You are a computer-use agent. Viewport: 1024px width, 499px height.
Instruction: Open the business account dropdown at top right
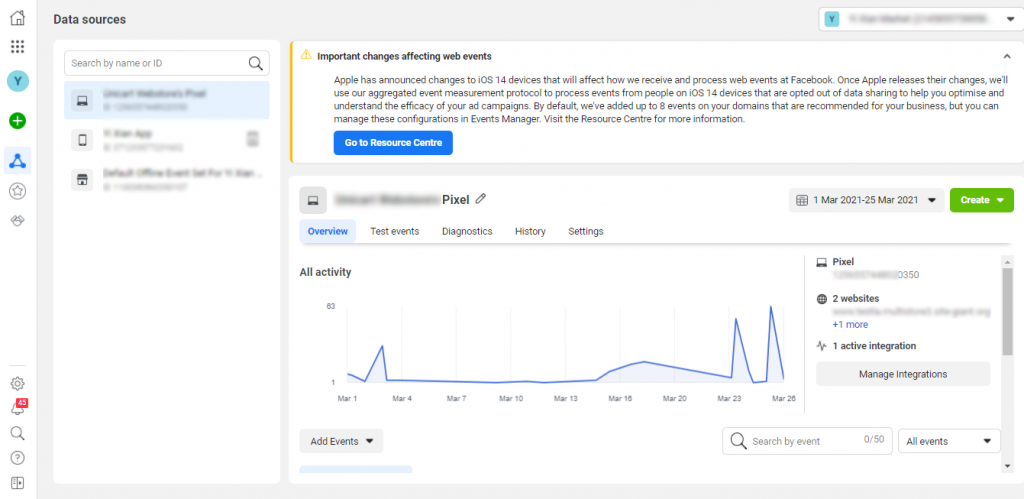click(x=921, y=19)
